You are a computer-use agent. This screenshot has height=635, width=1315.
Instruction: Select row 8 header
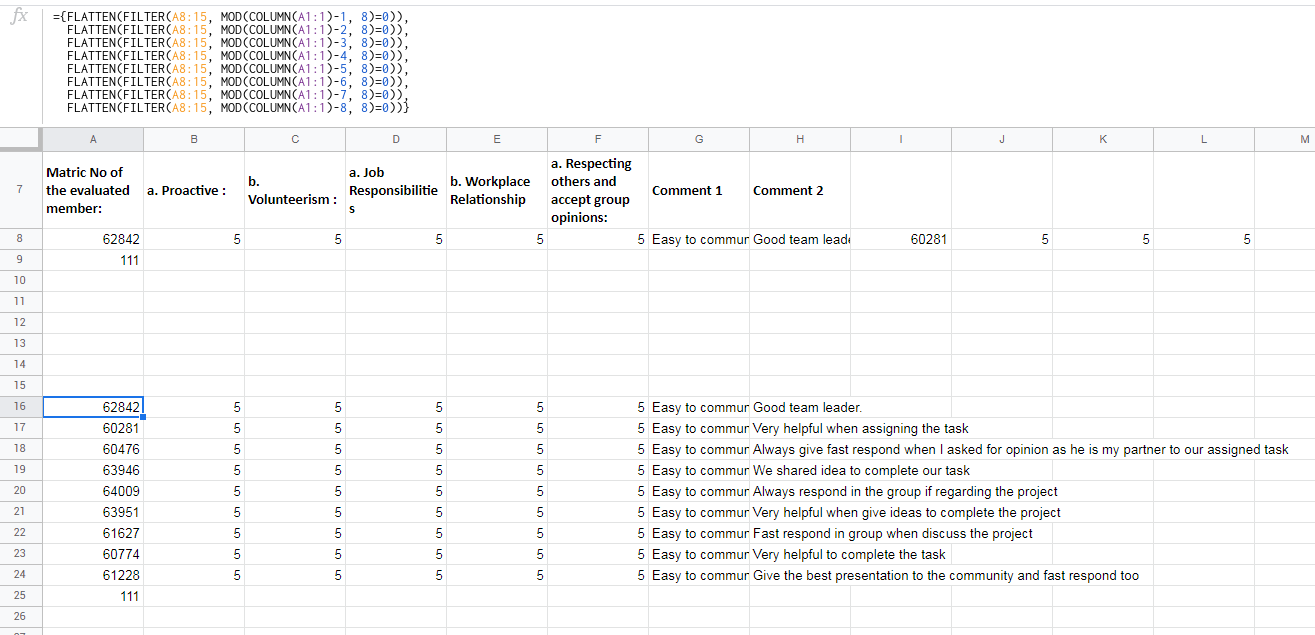[21, 239]
